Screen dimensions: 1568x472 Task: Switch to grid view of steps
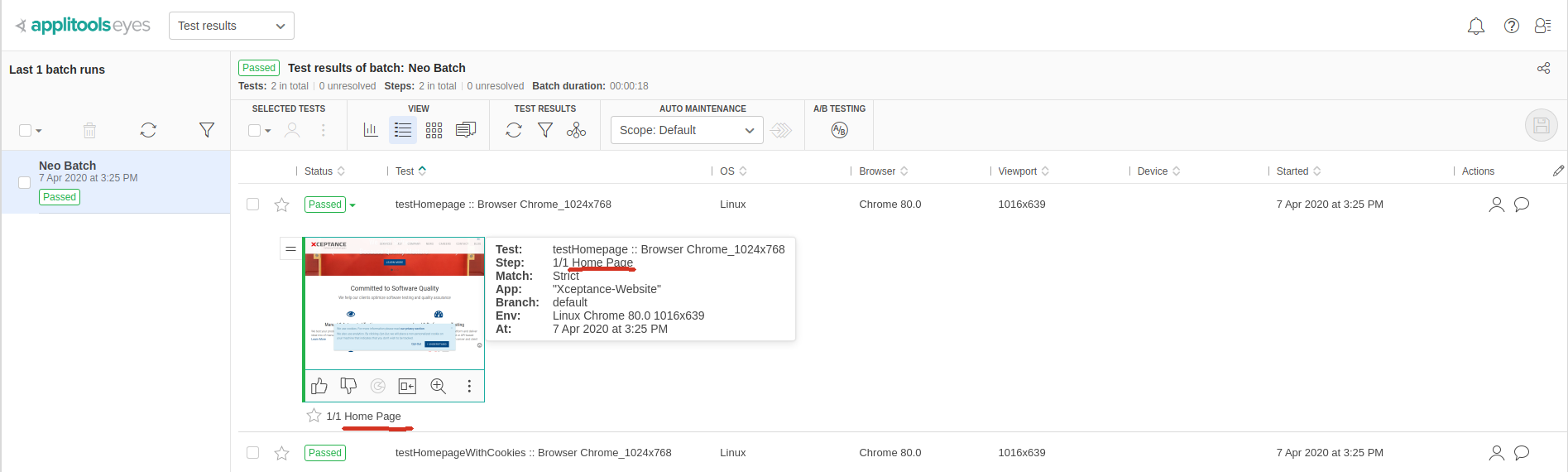pos(434,130)
